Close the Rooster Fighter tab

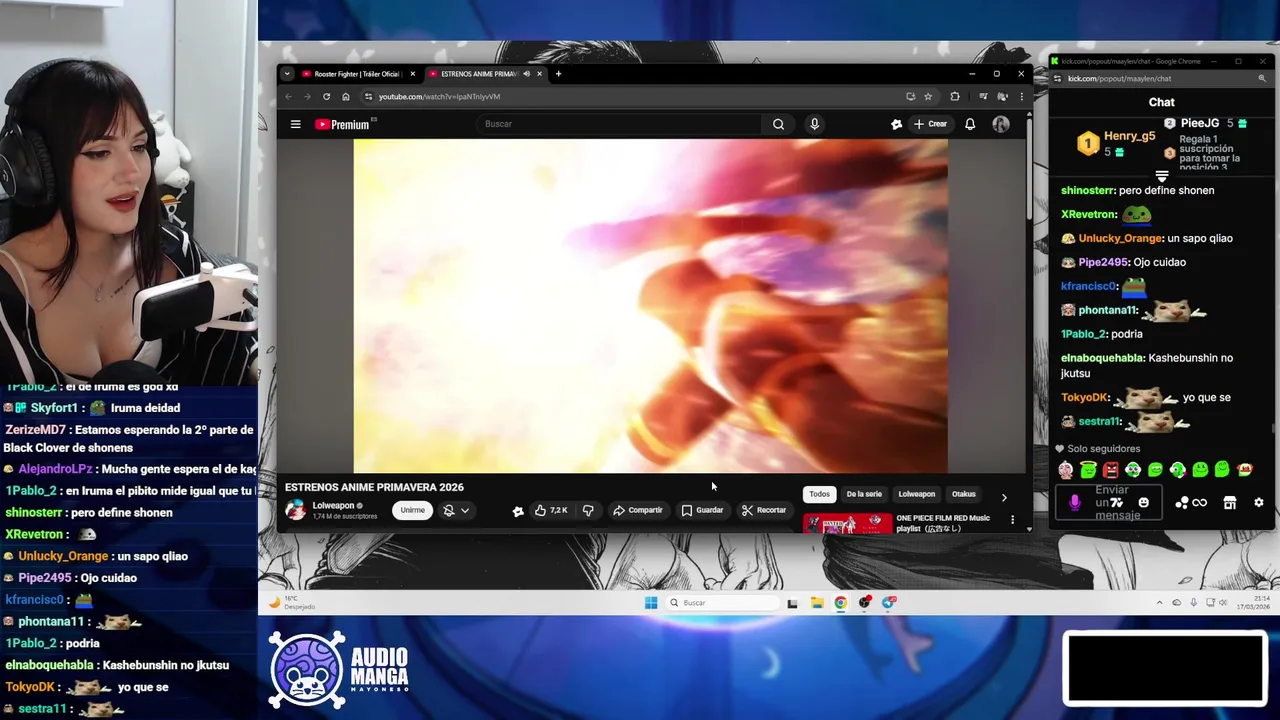(412, 74)
